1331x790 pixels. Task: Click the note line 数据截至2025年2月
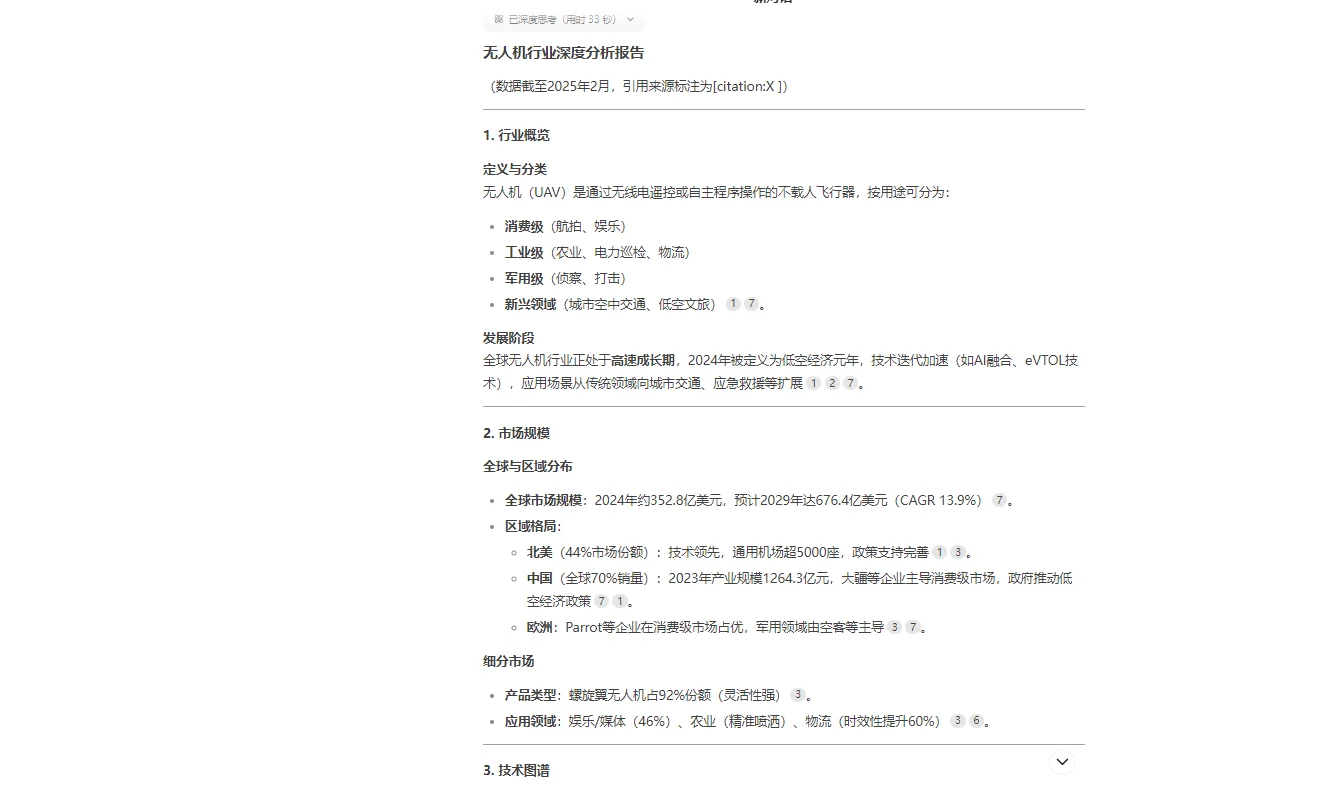[x=639, y=86]
